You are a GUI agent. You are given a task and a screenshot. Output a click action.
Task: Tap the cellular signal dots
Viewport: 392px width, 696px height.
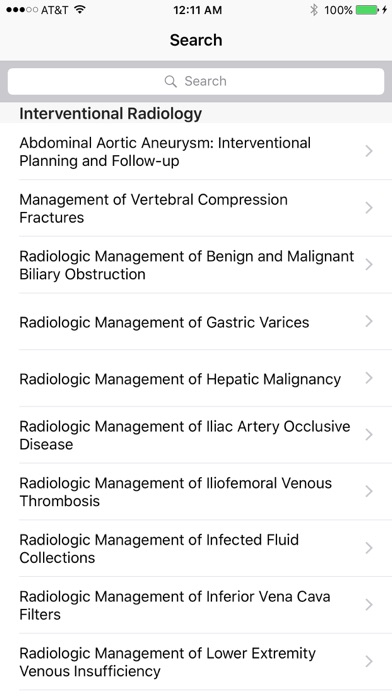(22, 10)
